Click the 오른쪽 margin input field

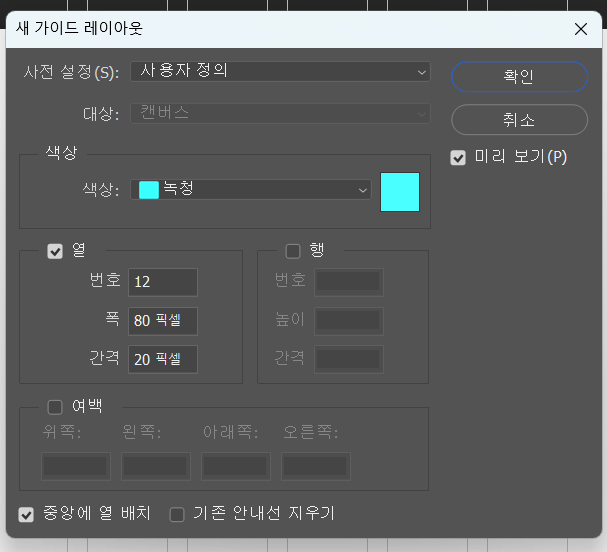316,466
